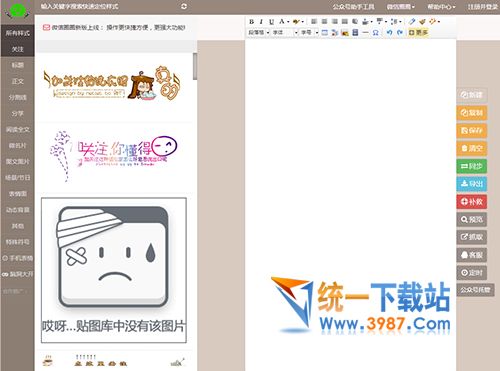
Task: Open the font family dropdown
Action: [284, 32]
